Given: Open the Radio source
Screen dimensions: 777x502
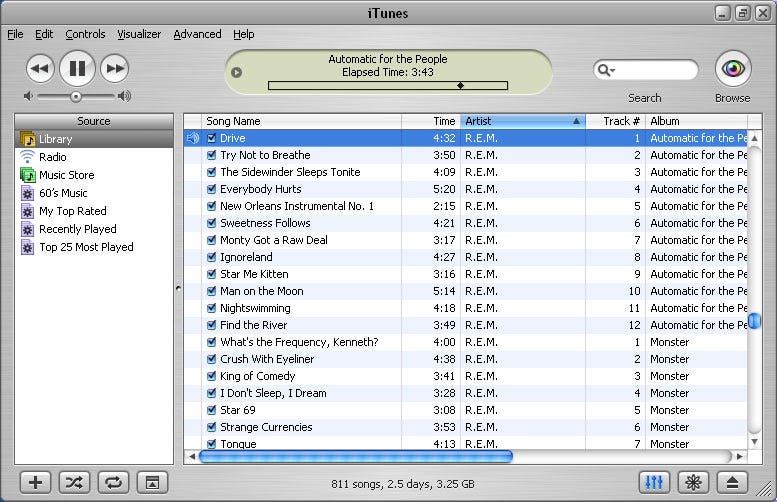Looking at the screenshot, I should tap(94, 157).
